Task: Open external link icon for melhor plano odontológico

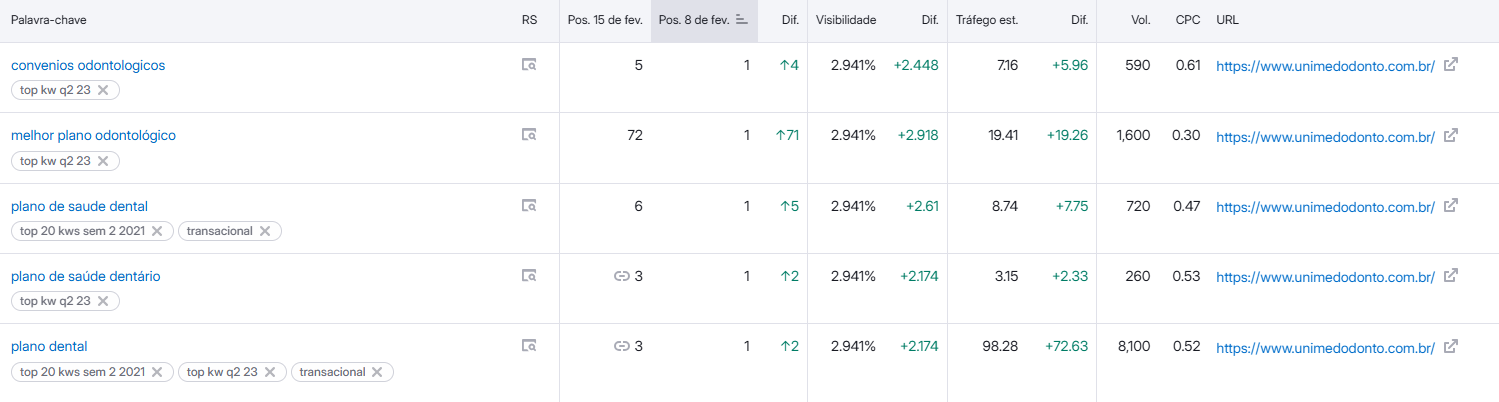Action: [x=1451, y=135]
